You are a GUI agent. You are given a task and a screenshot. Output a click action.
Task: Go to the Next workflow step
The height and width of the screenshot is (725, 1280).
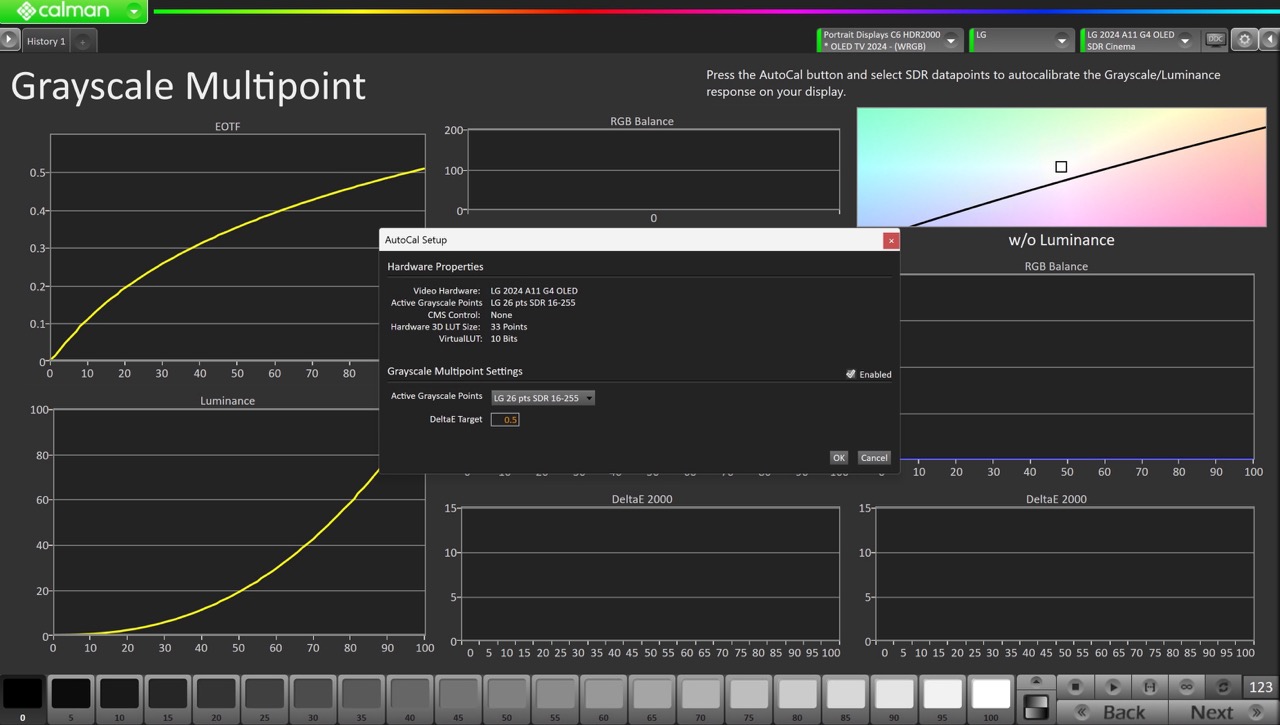click(x=1223, y=712)
